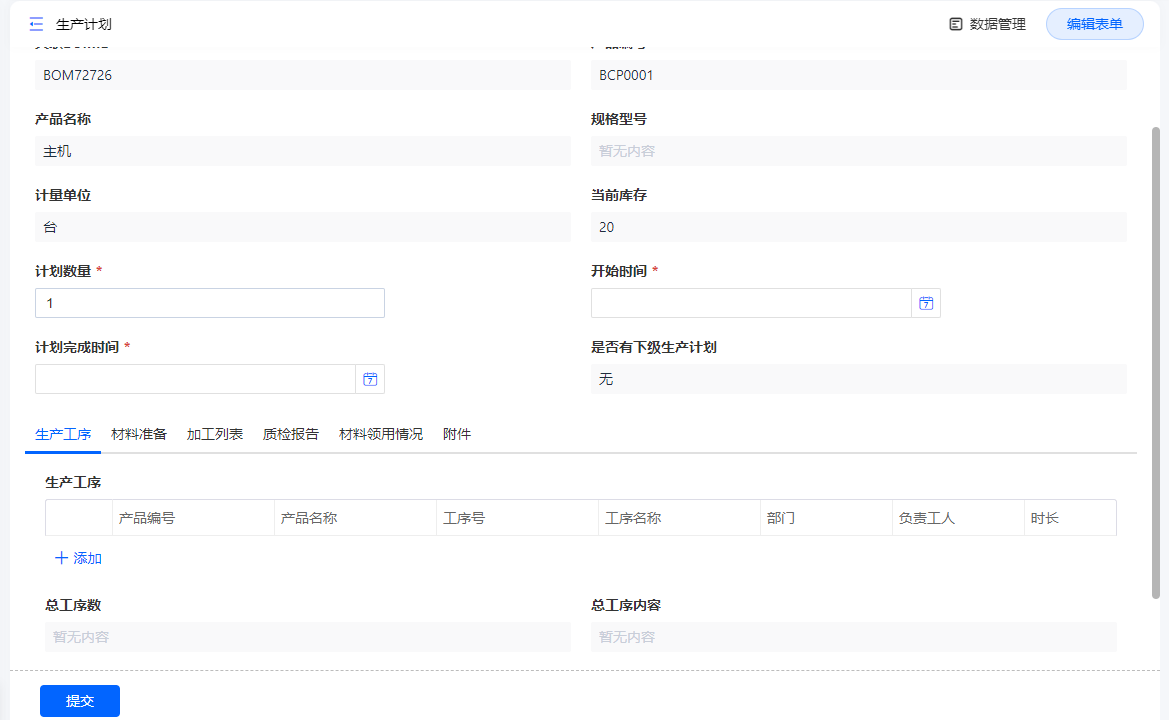Open the 开始时间 calendar picker icon
This screenshot has height=720, width=1169.
(x=926, y=303)
